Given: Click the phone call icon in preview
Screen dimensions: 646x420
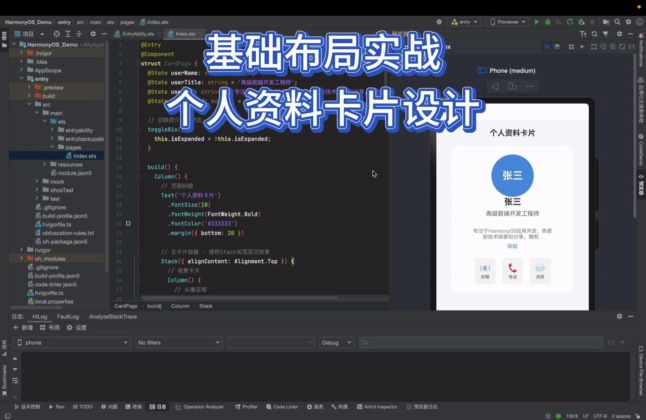Looking at the screenshot, I should point(512,268).
